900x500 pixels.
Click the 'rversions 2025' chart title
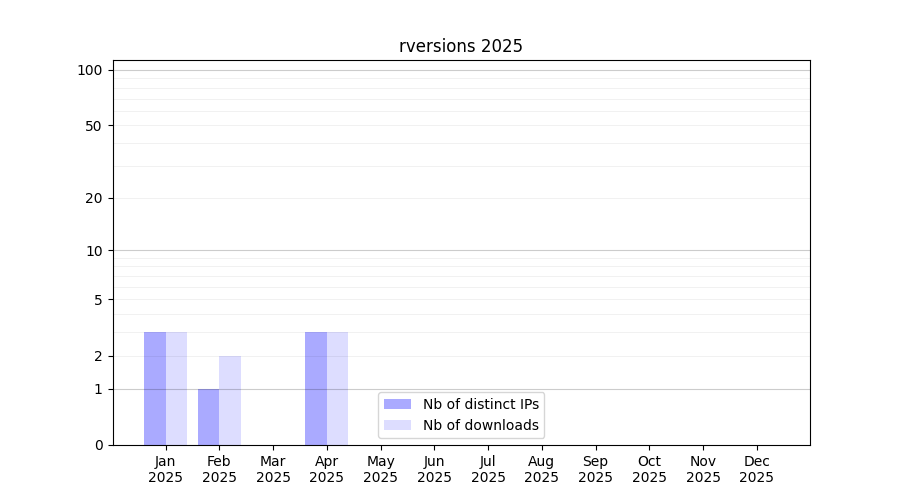click(461, 46)
